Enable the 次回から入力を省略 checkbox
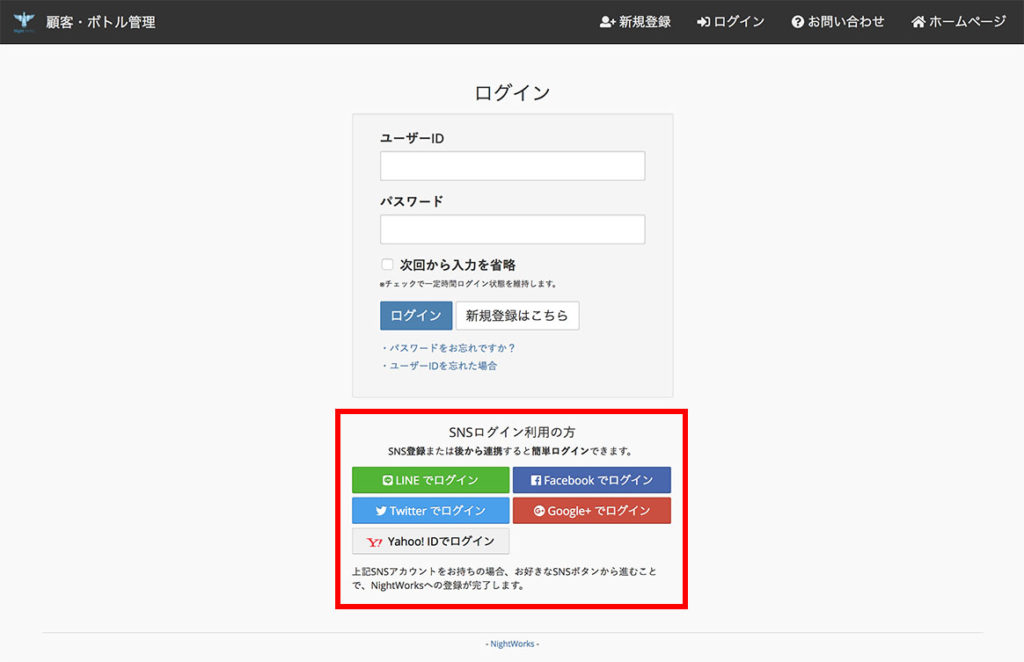Image resolution: width=1024 pixels, height=662 pixels. pyautogui.click(x=387, y=265)
